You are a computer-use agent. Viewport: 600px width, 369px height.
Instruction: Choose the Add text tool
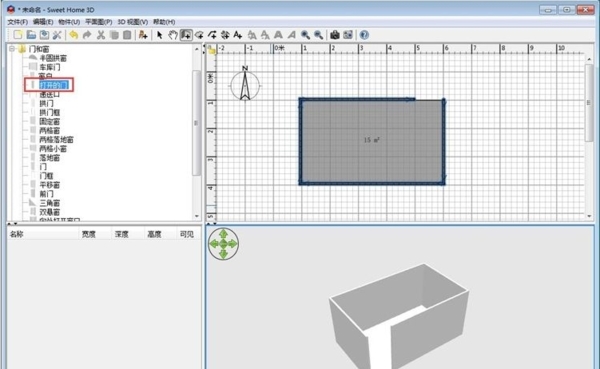click(x=238, y=35)
